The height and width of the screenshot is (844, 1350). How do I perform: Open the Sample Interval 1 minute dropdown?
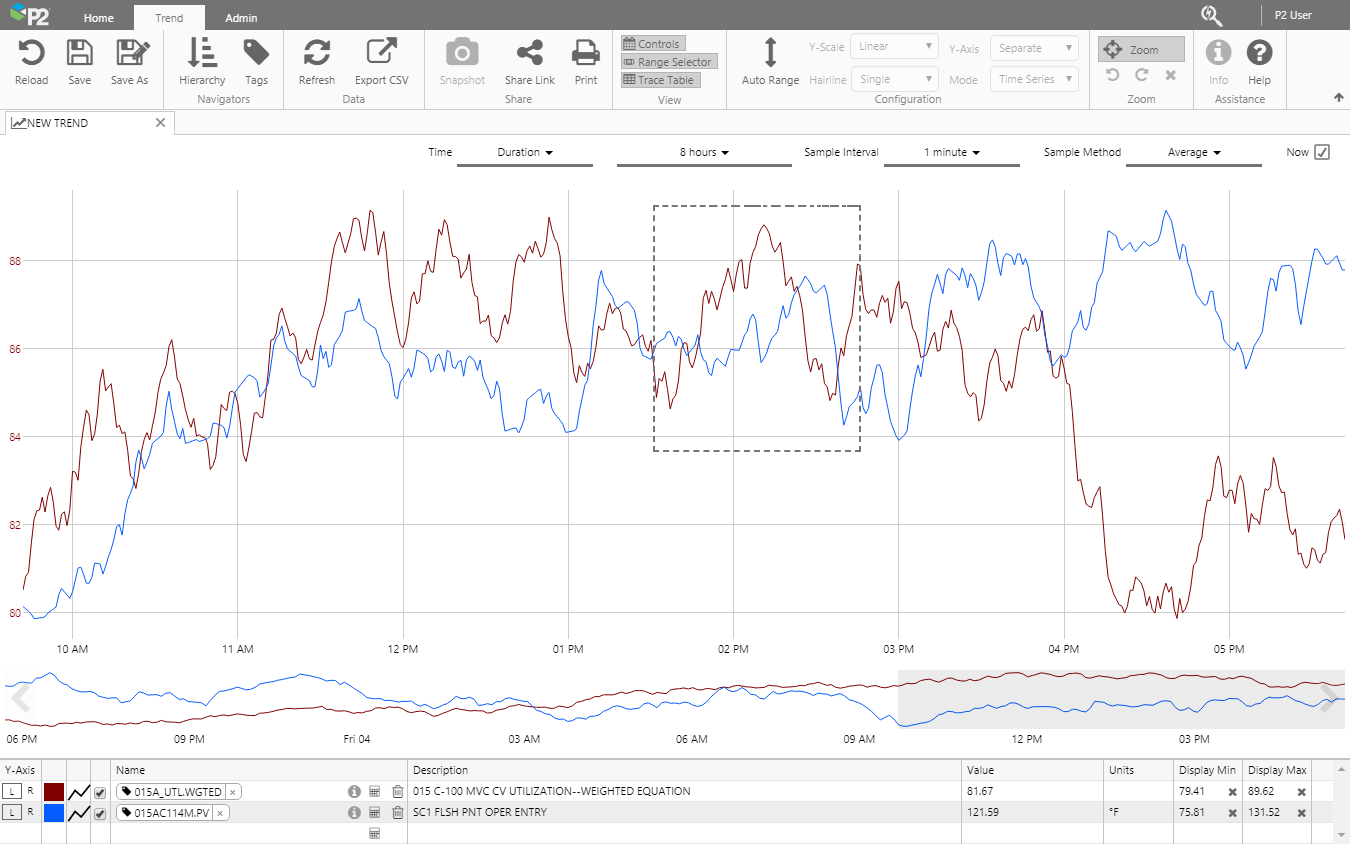point(951,152)
